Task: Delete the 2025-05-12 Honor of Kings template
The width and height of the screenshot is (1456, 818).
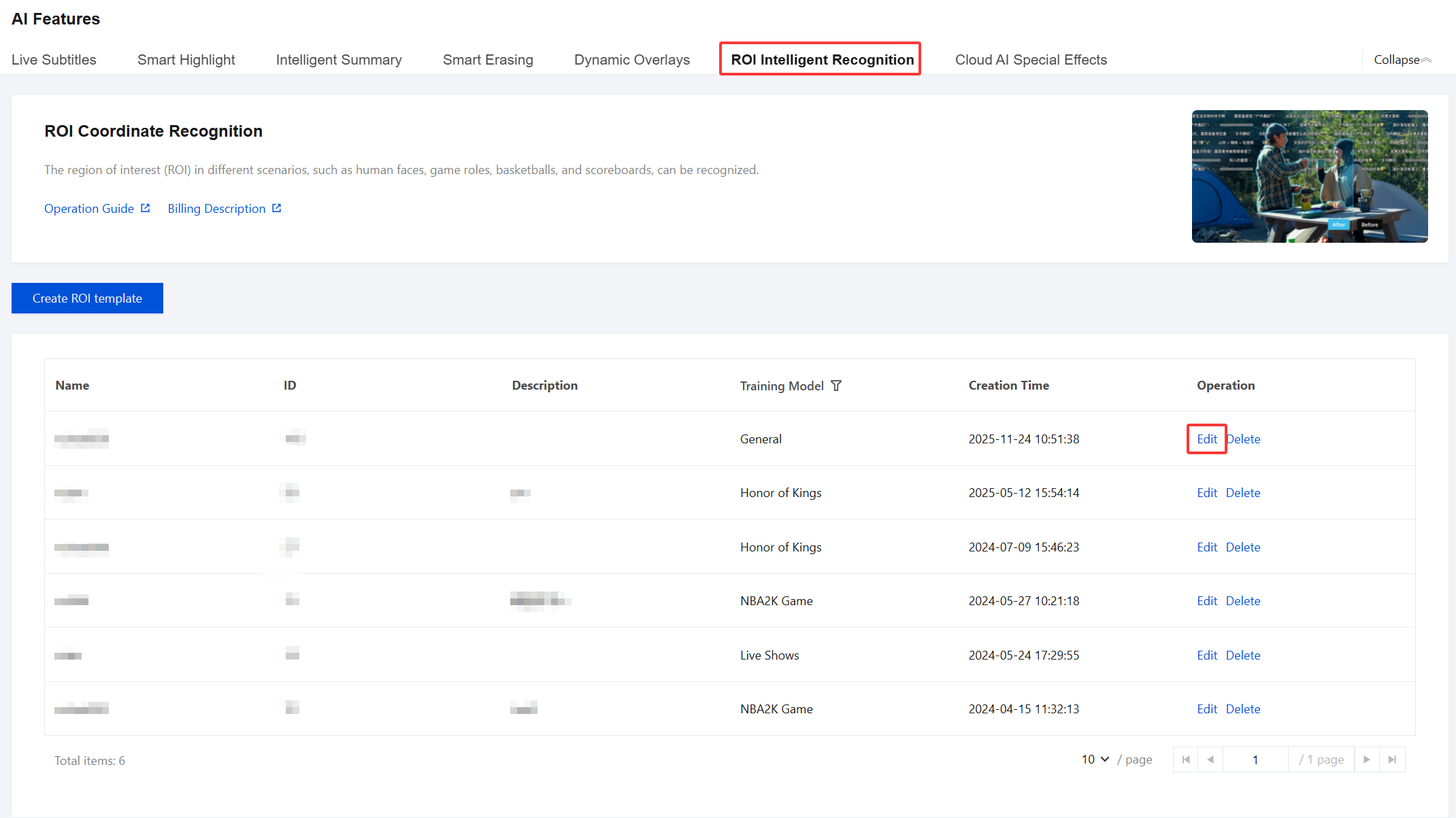Action: 1242,493
